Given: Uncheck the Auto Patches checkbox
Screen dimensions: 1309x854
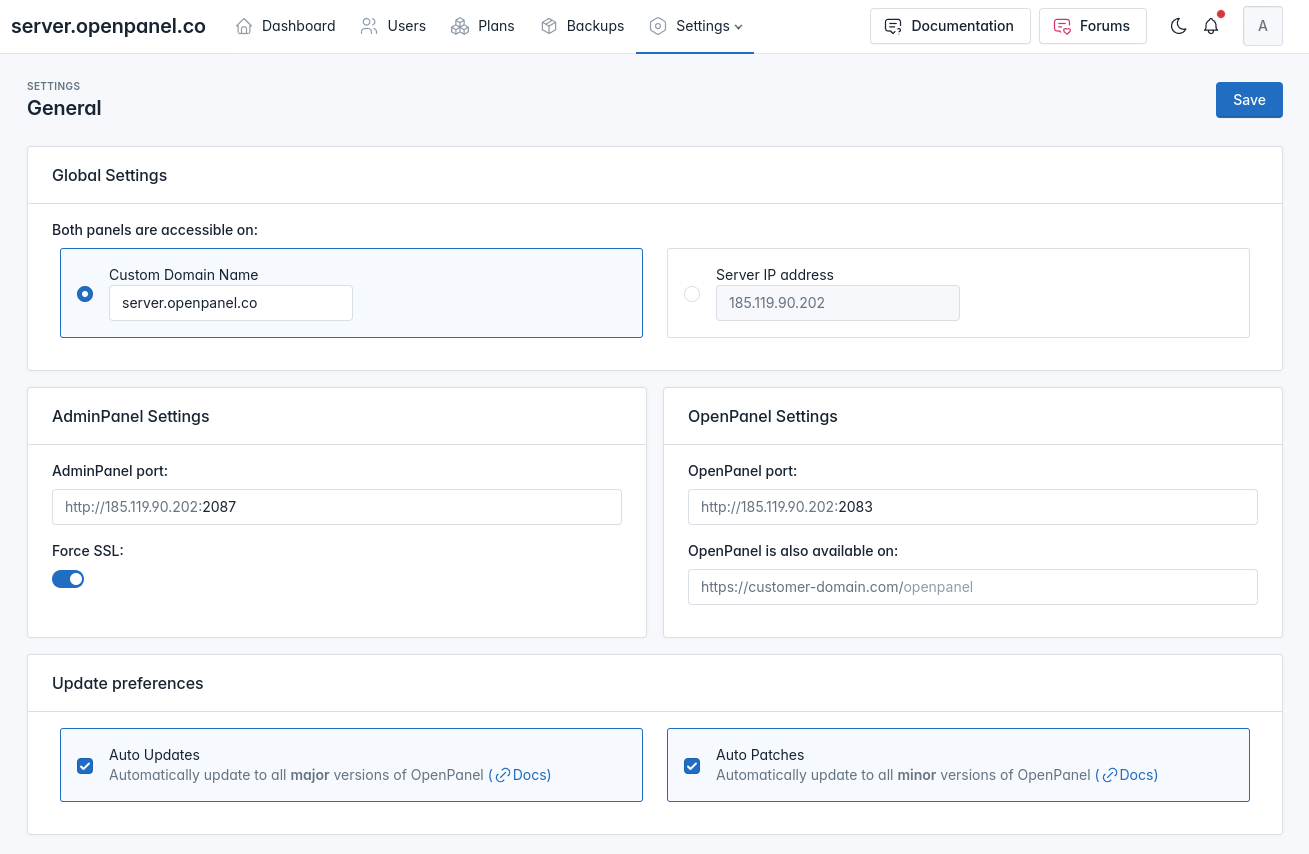Looking at the screenshot, I should (692, 766).
